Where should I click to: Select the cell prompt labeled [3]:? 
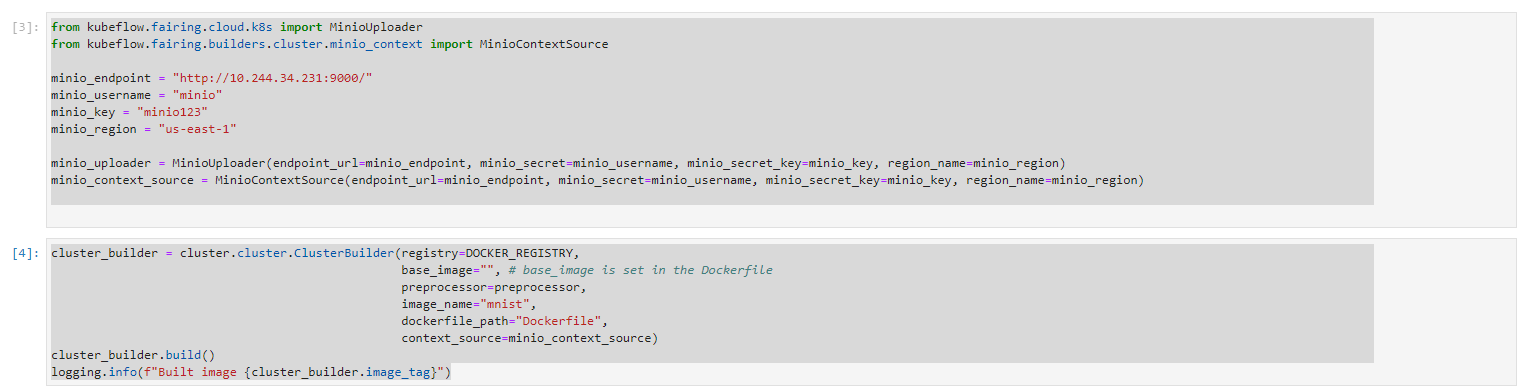pyautogui.click(x=25, y=27)
